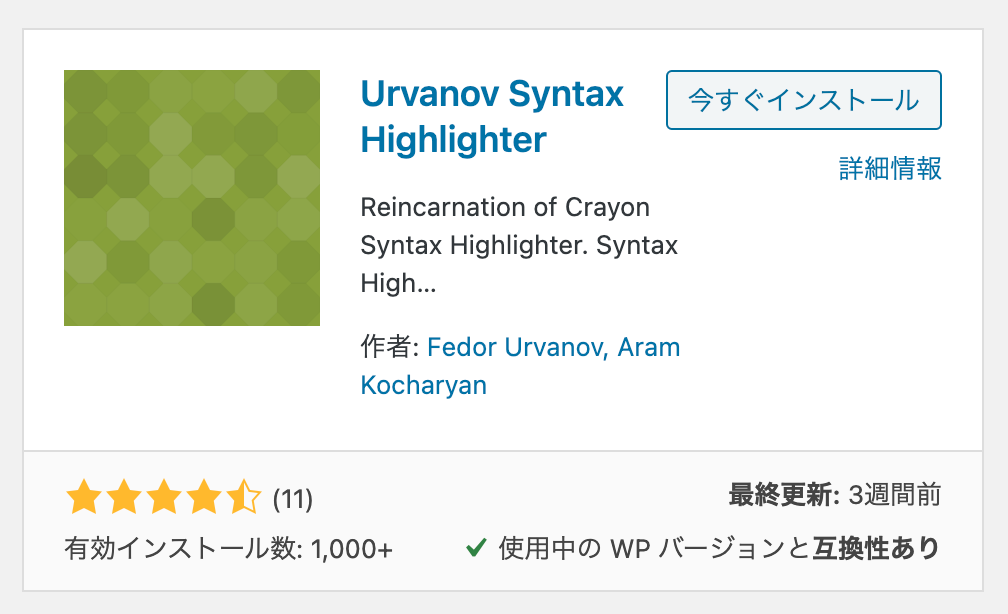Click the 今すぐインストール button
Image resolution: width=1008 pixels, height=614 pixels.
[804, 100]
